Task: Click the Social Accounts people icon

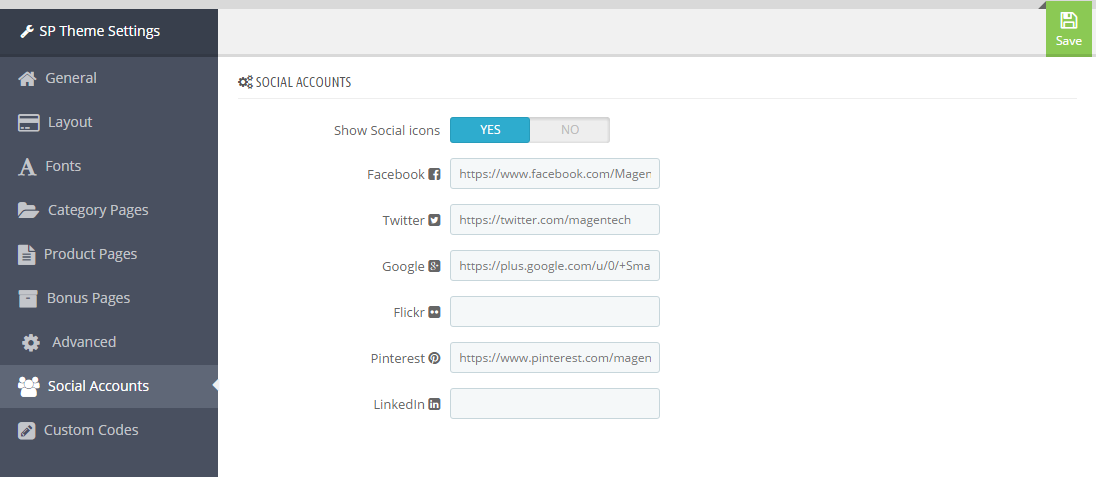Action: (x=29, y=387)
